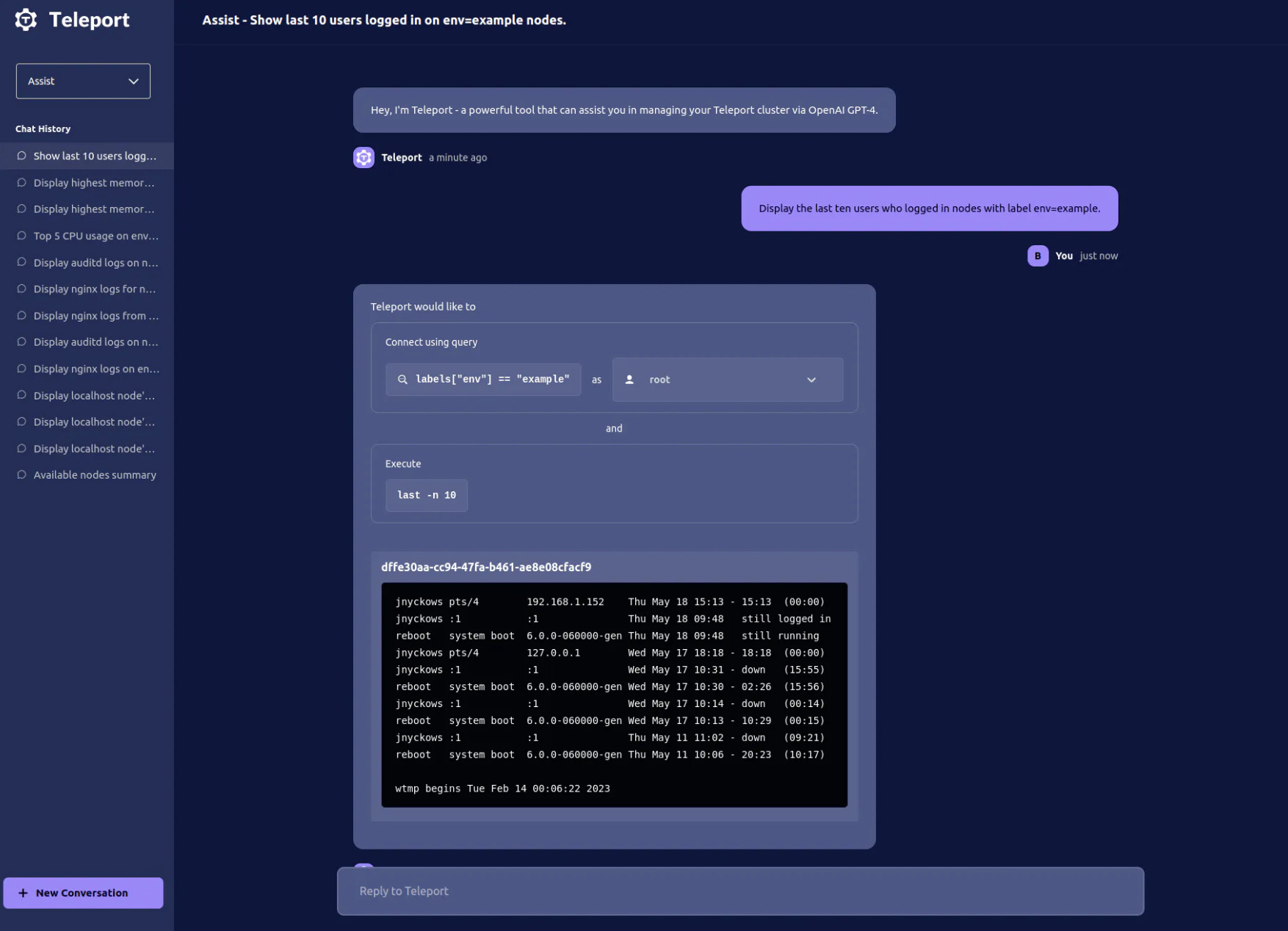Click chat icon beside 'Display nginx logs for n…'
Screen dimensions: 1288x931
pos(21,289)
